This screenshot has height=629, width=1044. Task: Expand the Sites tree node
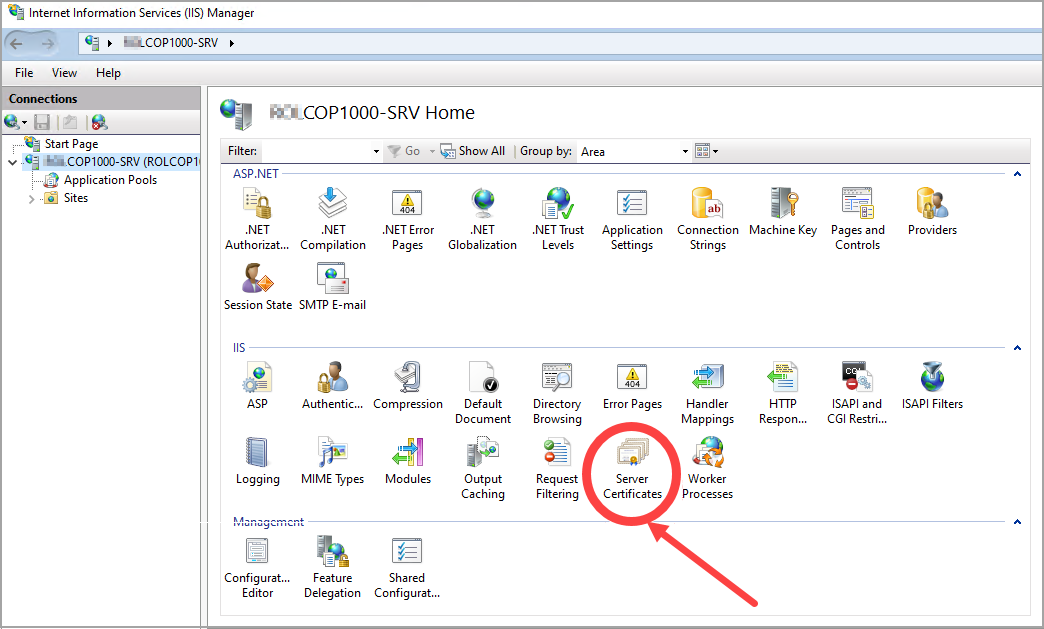31,199
